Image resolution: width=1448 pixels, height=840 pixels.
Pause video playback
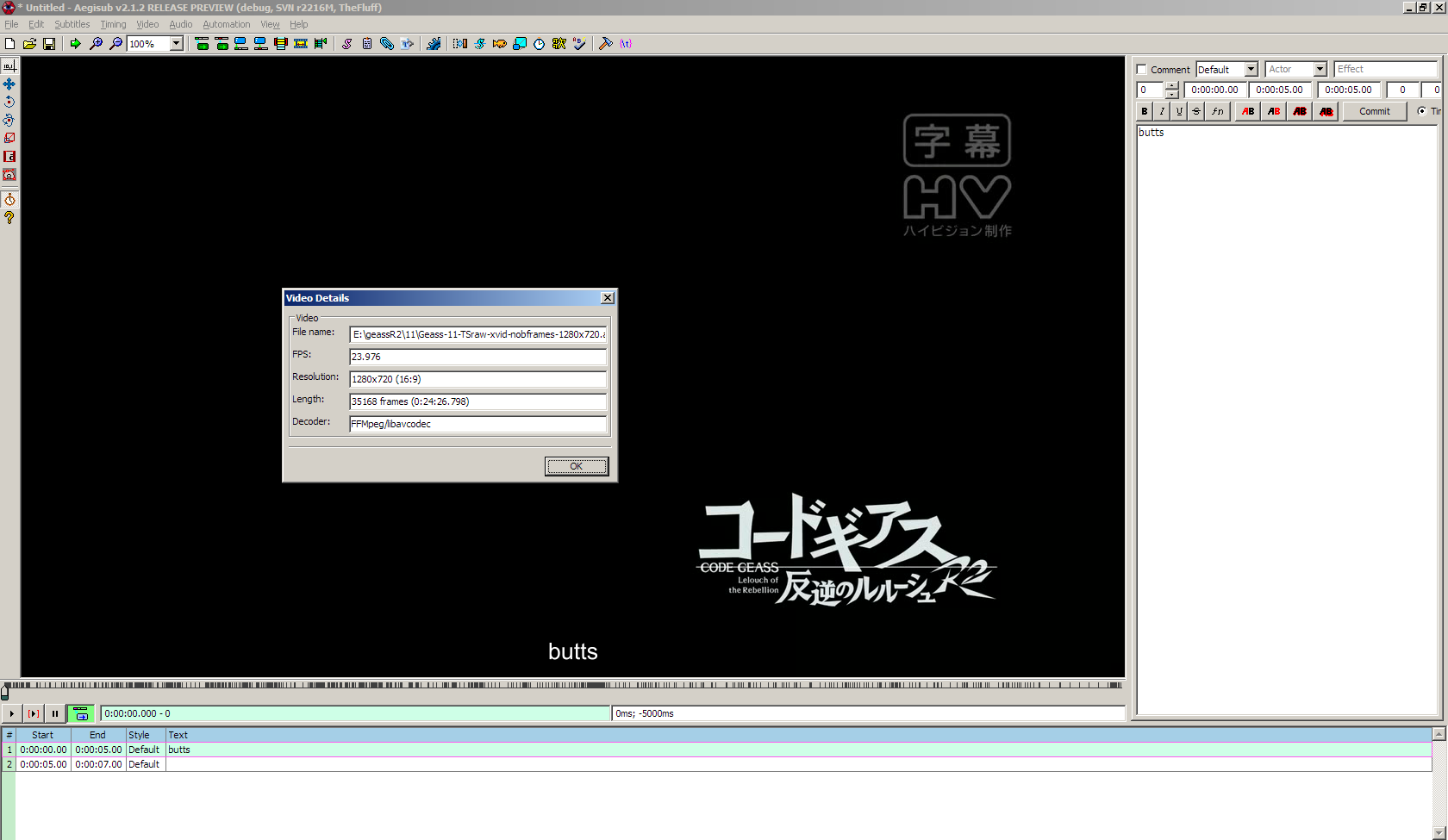point(55,713)
